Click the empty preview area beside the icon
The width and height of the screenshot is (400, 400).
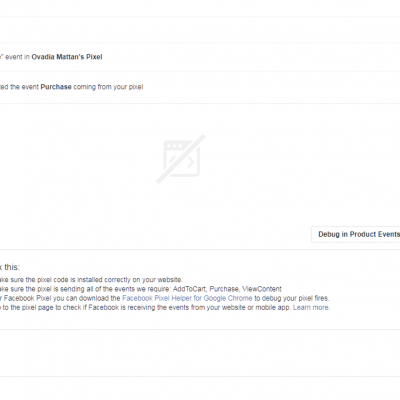click(283, 160)
